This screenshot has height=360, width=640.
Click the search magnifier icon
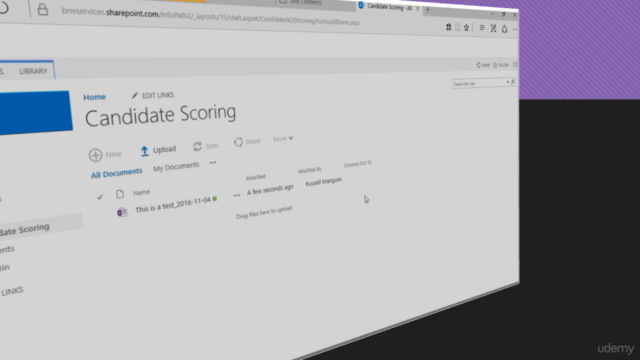513,82
